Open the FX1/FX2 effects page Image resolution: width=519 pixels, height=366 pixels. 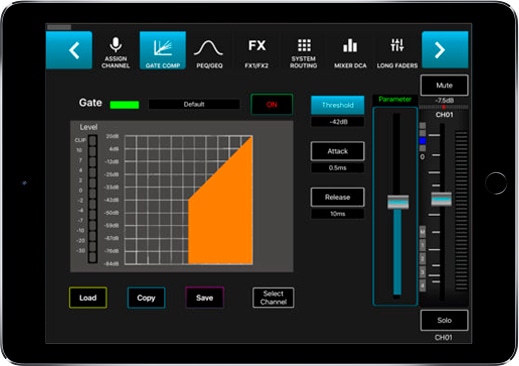pyautogui.click(x=256, y=53)
